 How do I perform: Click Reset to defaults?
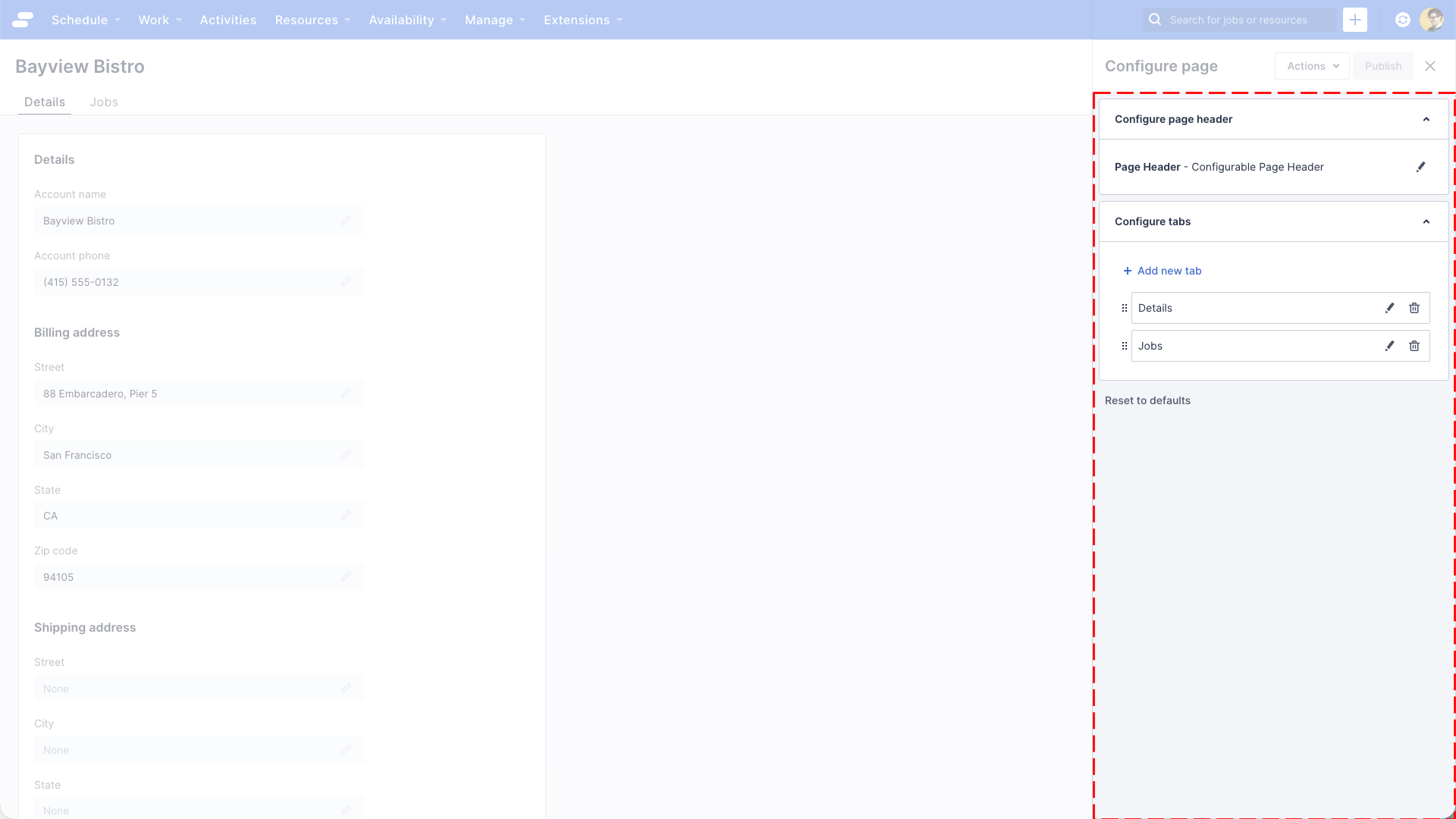tap(1147, 400)
